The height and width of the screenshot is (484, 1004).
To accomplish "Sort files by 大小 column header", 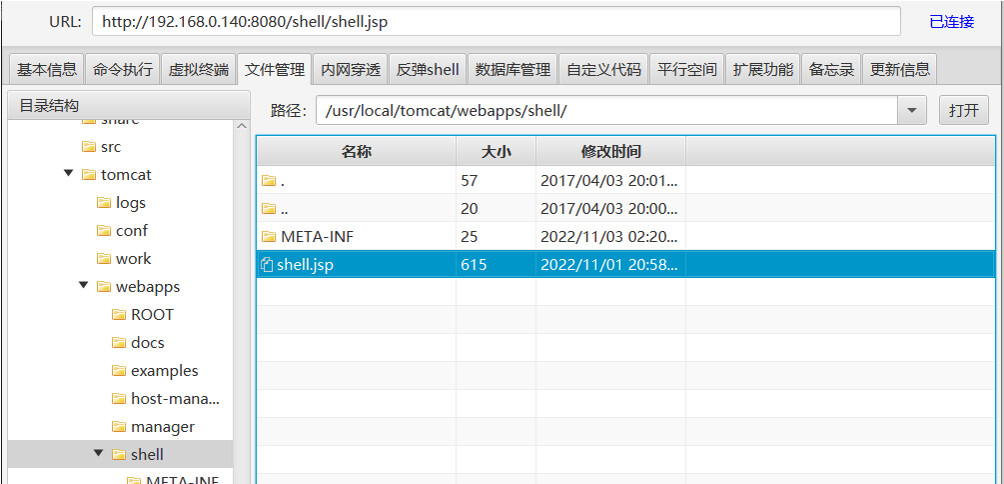I will [x=496, y=152].
